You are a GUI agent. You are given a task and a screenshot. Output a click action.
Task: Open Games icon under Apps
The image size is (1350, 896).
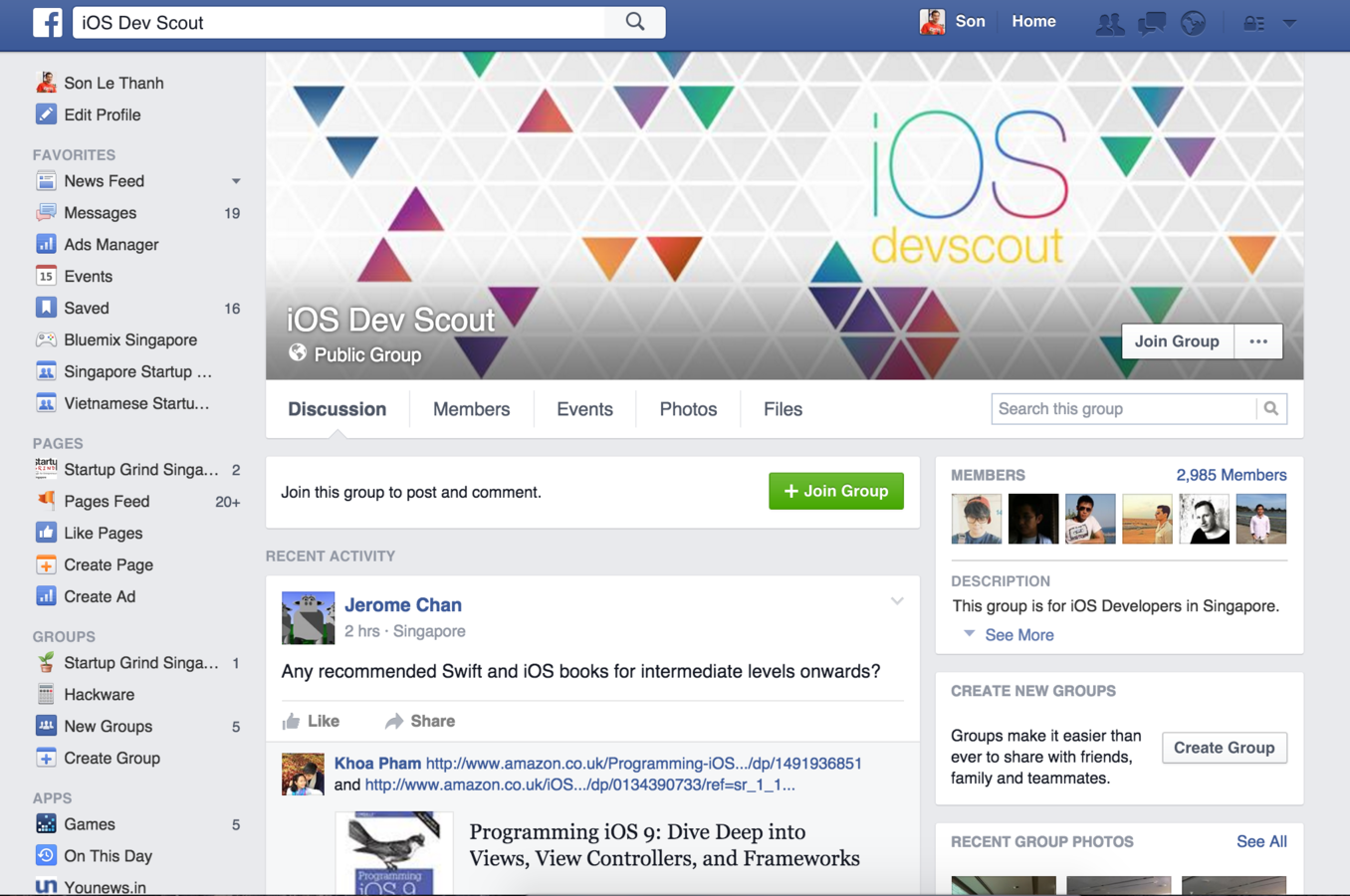coord(46,824)
